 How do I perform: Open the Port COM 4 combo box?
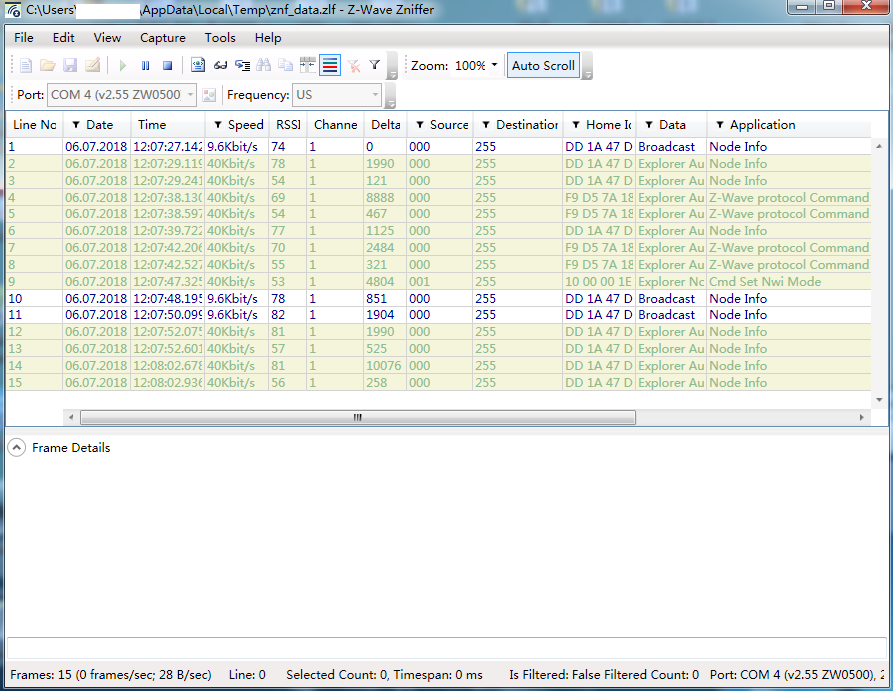[122, 95]
